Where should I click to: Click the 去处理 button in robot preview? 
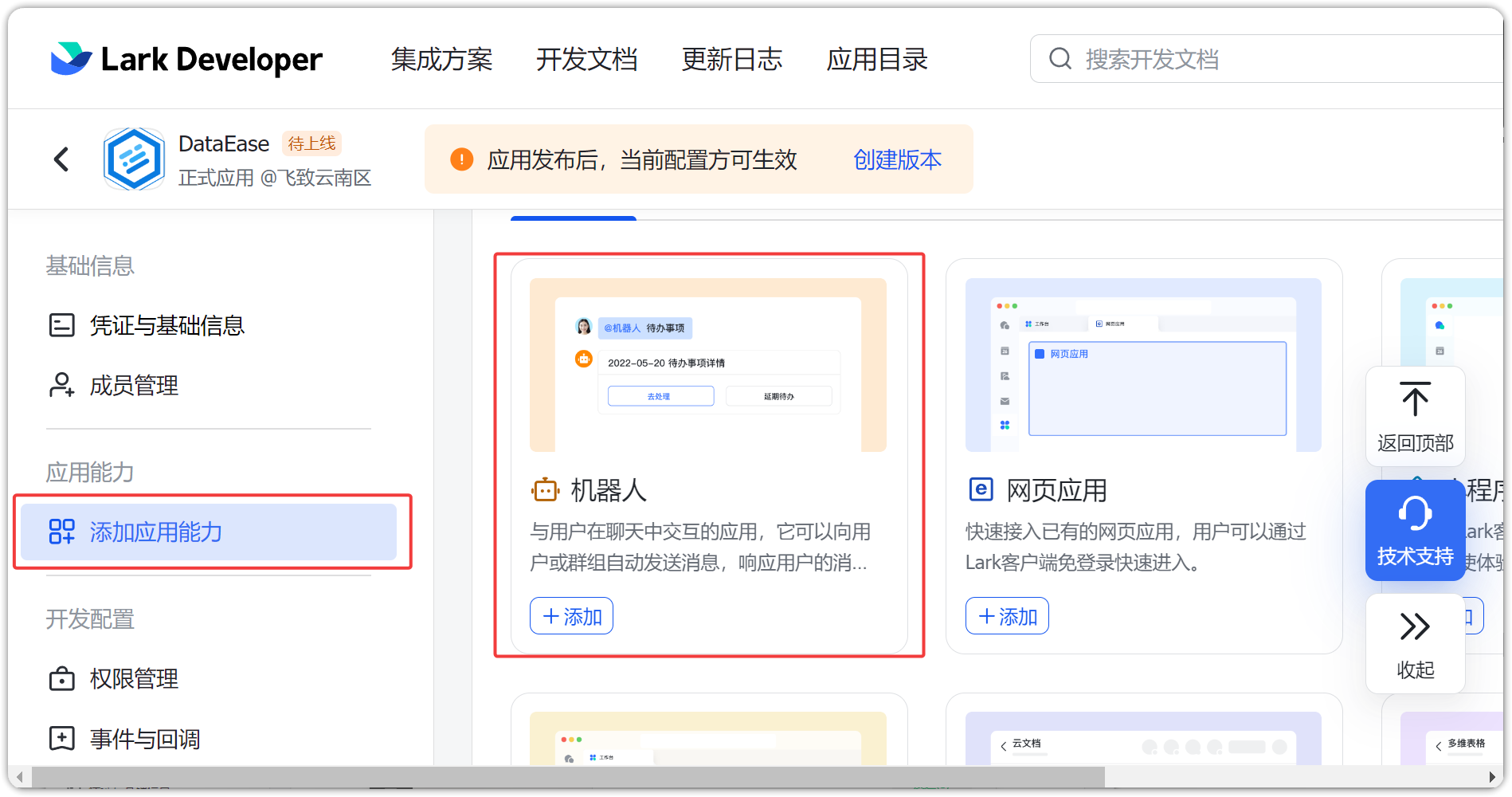tap(660, 396)
